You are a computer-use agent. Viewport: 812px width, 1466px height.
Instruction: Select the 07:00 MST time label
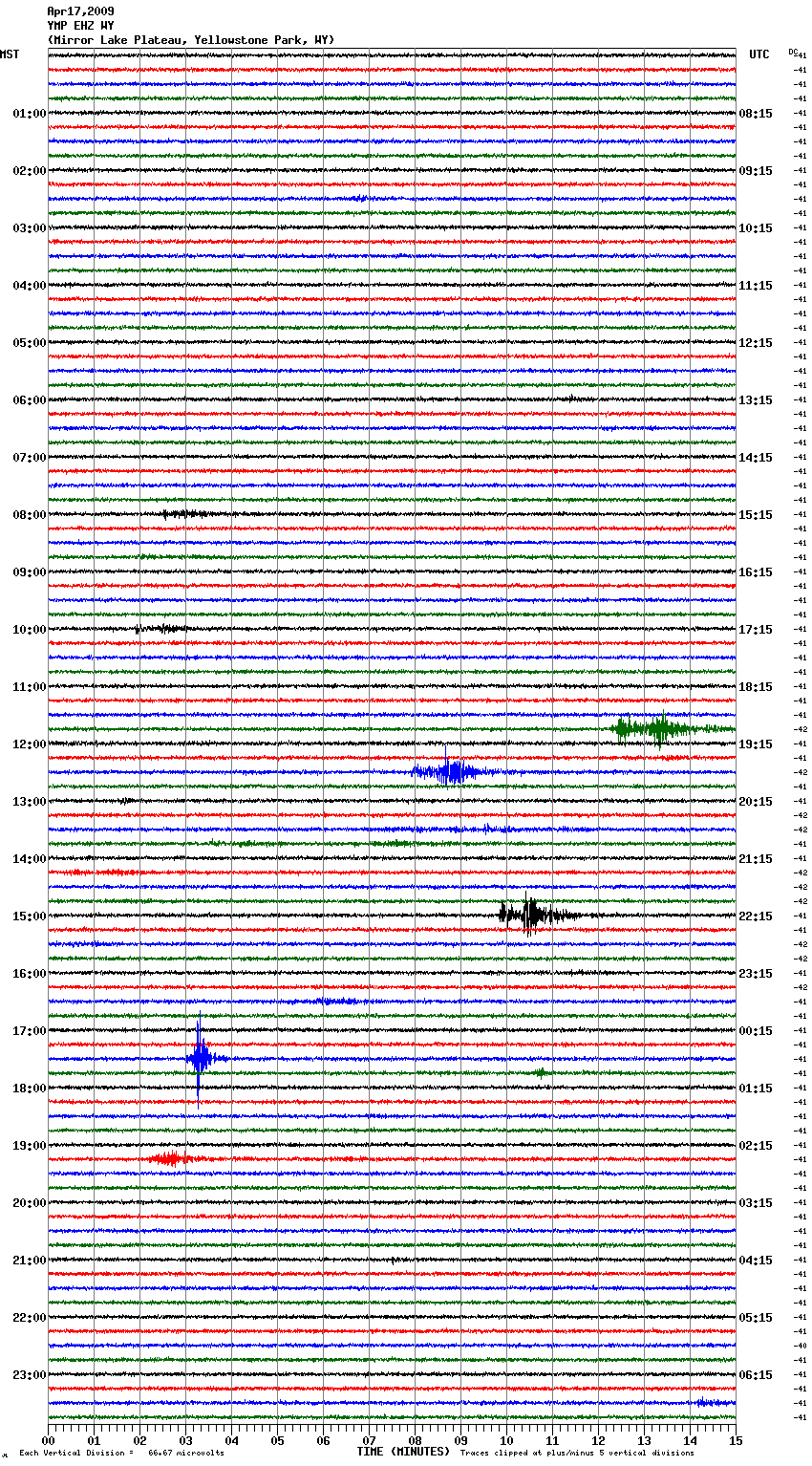tap(29, 458)
